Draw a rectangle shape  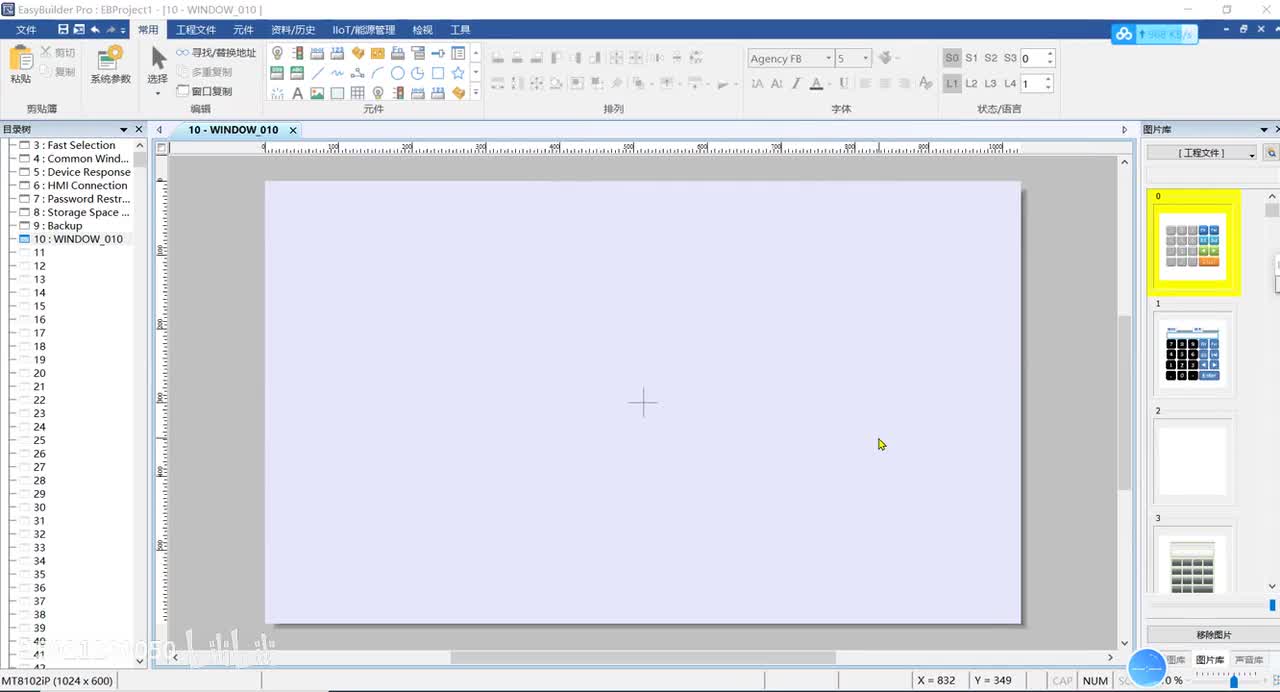click(x=438, y=73)
